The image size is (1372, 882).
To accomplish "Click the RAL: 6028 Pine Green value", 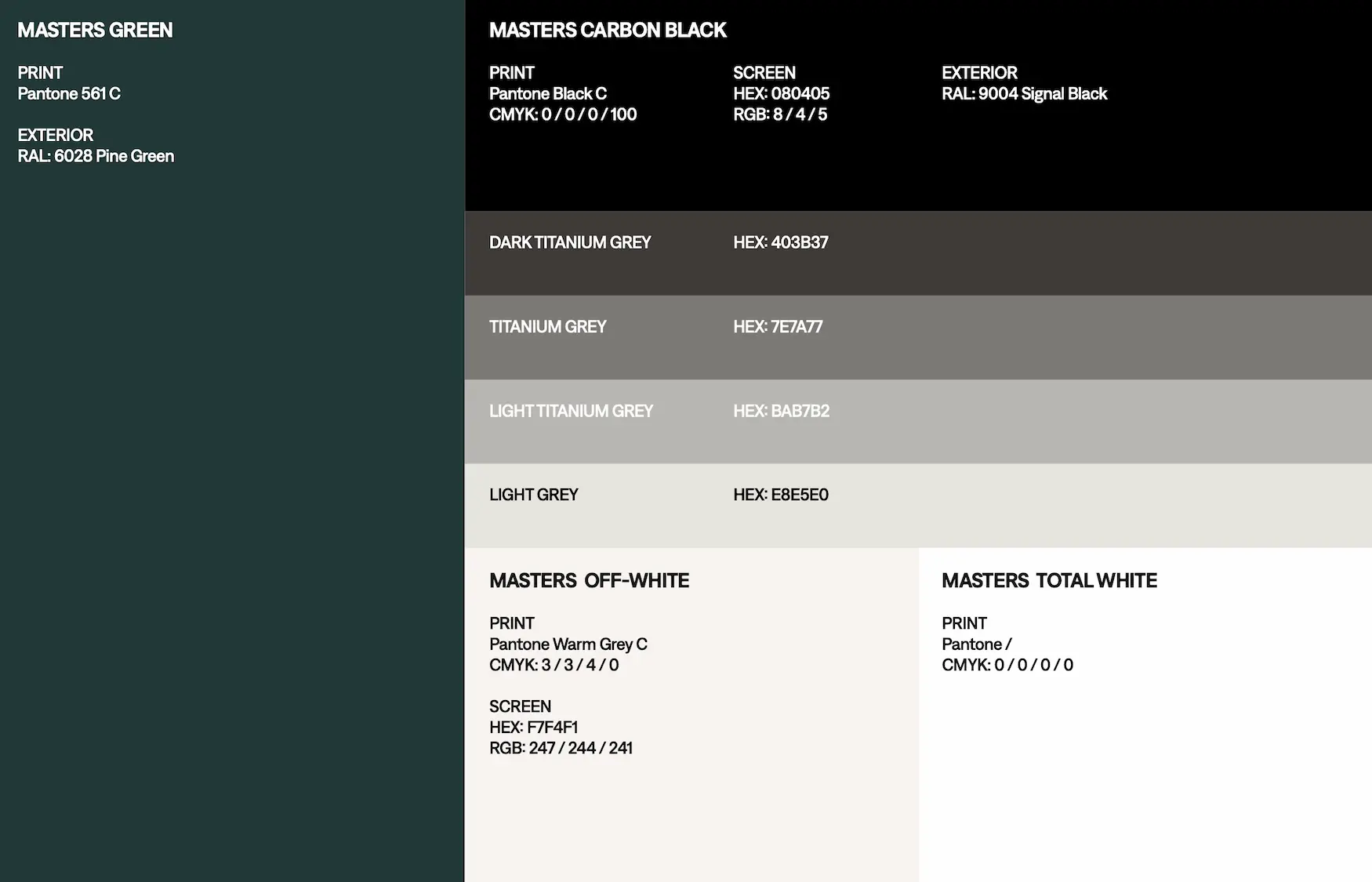I will (x=96, y=157).
